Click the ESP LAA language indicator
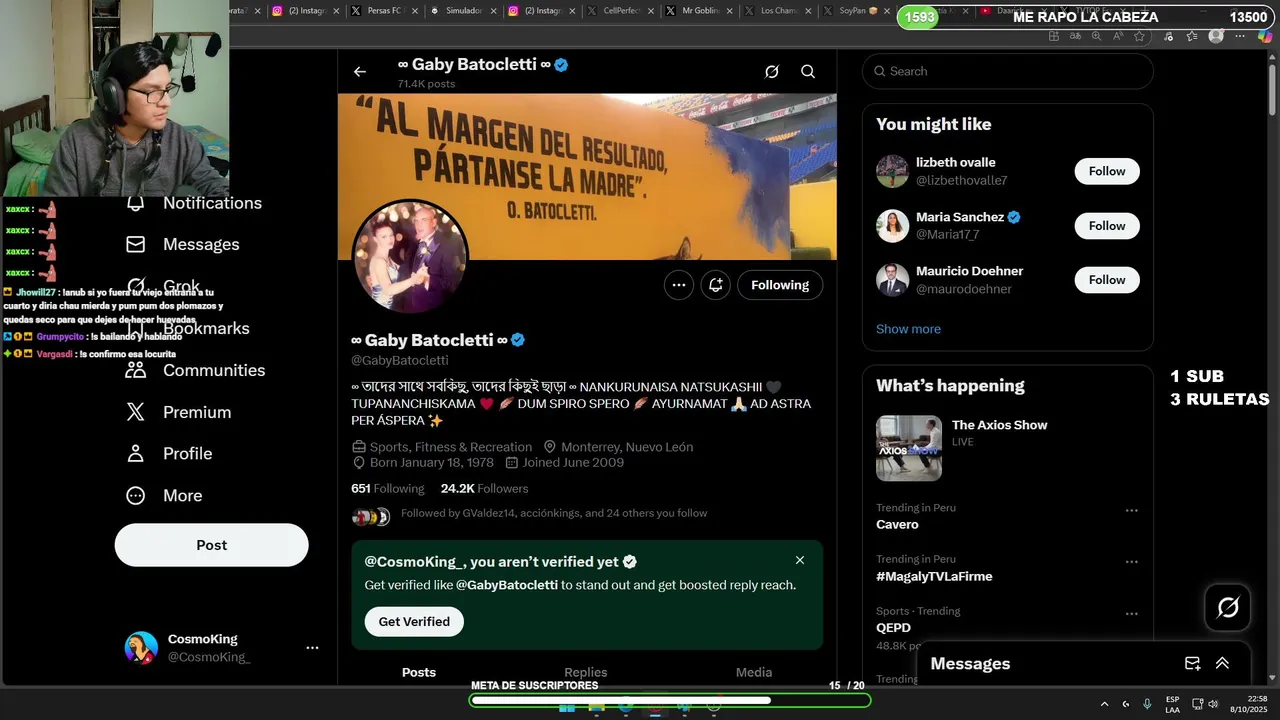 [x=1172, y=704]
